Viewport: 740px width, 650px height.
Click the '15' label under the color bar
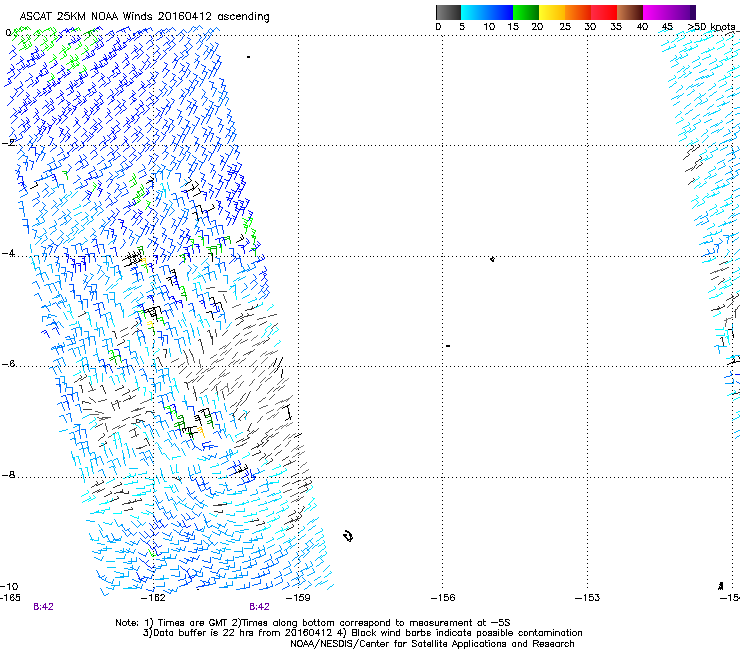click(x=513, y=27)
